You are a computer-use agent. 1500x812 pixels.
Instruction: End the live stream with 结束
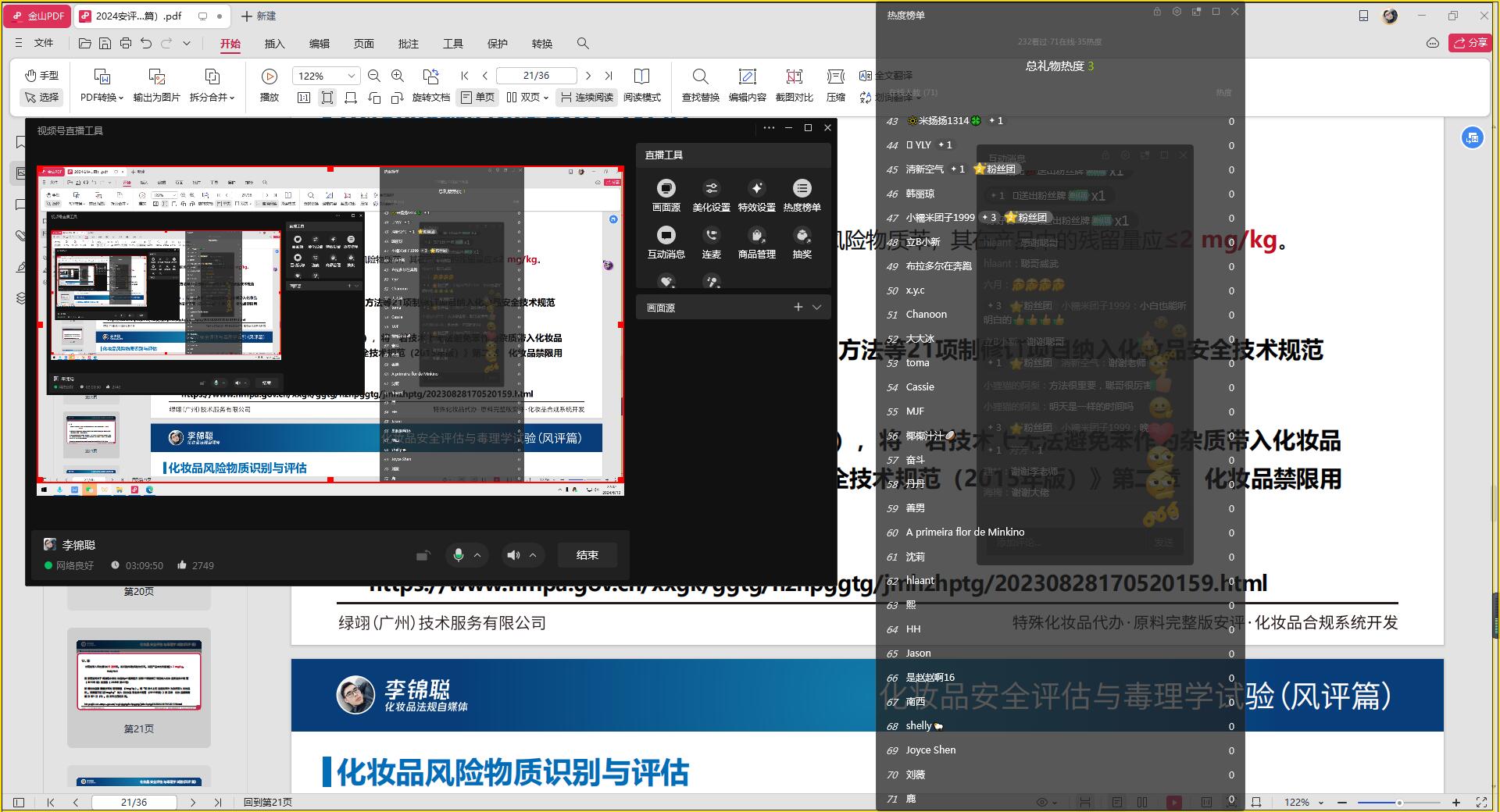click(x=587, y=555)
